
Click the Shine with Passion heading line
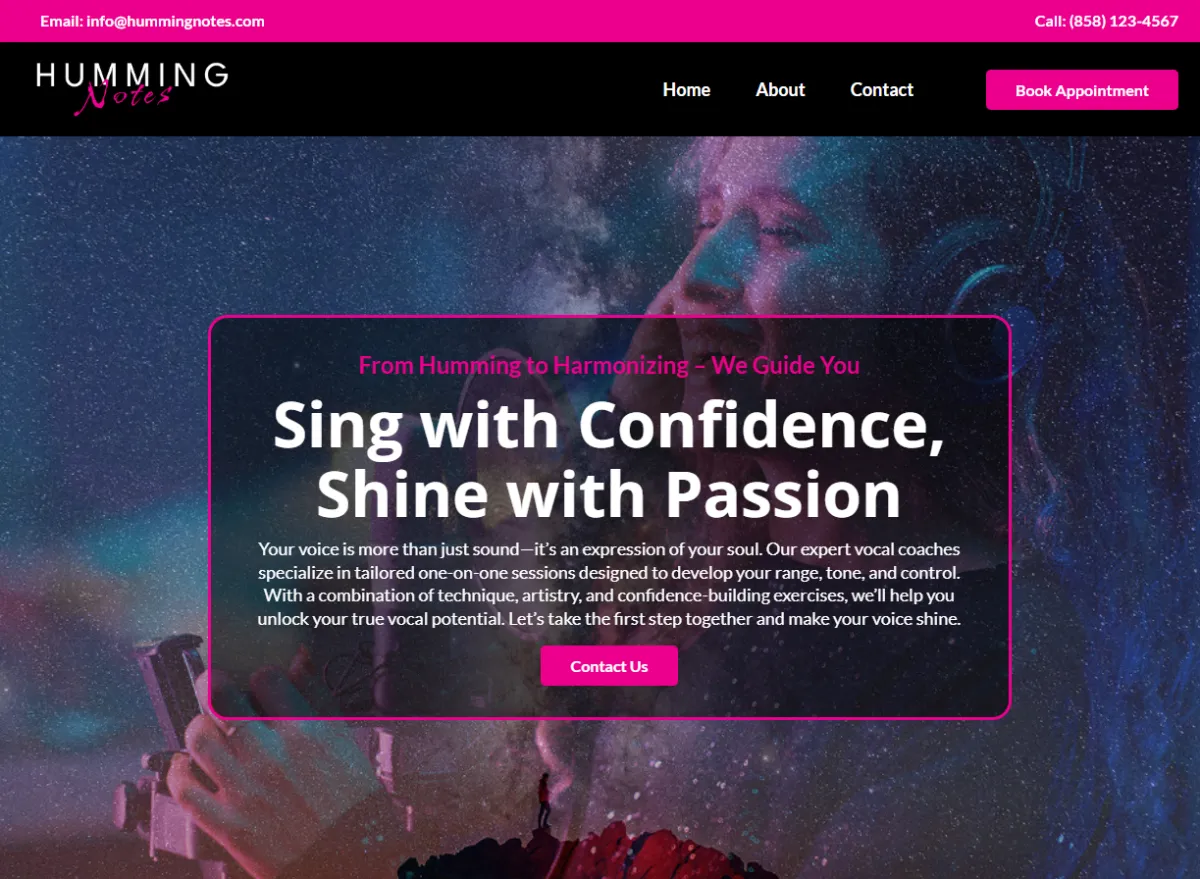point(609,494)
